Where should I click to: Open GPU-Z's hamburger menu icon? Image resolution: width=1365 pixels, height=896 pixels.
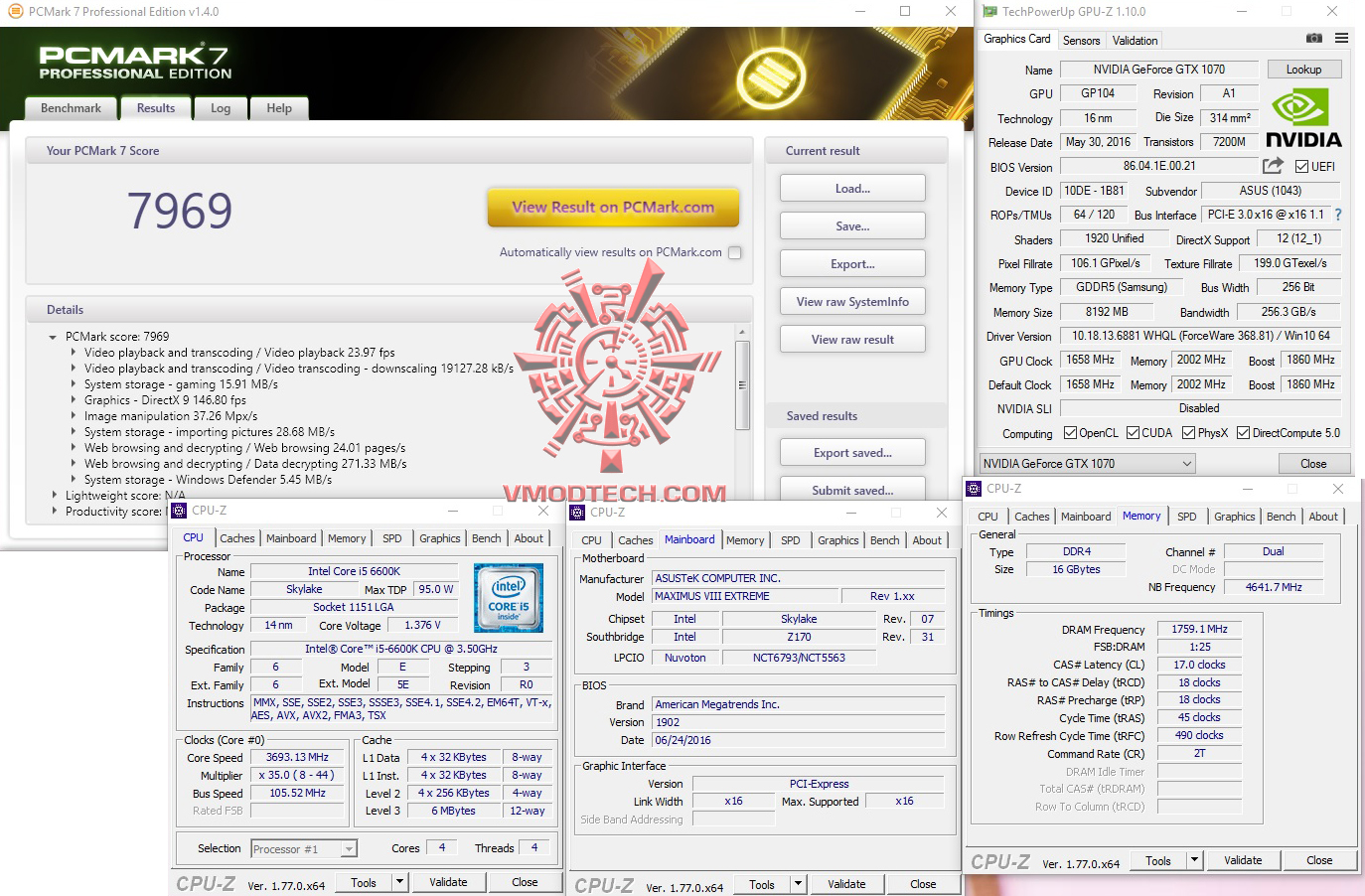point(1343,37)
